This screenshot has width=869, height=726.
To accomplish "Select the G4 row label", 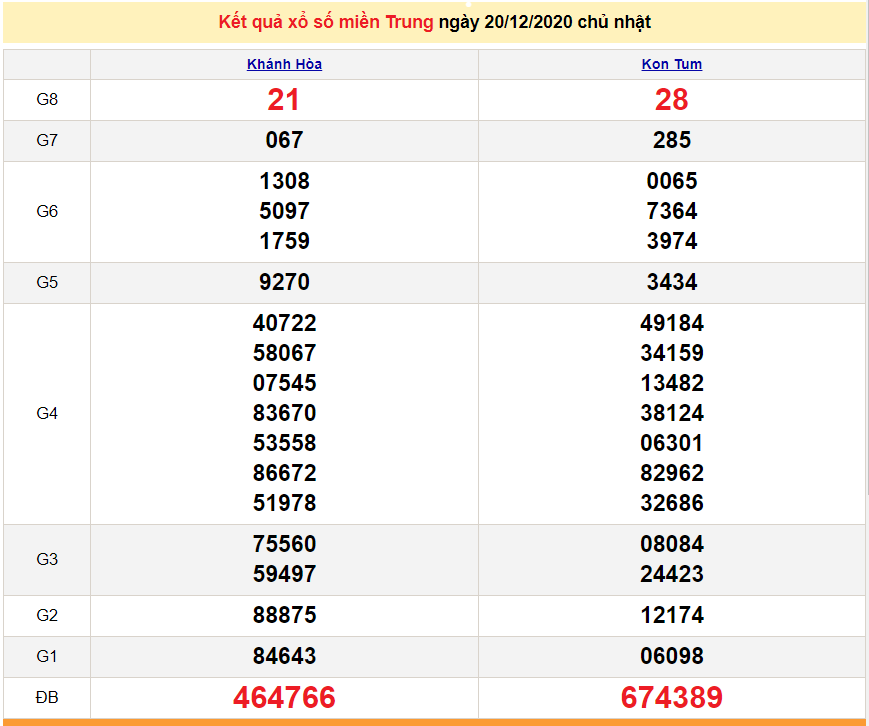I will (x=47, y=413).
